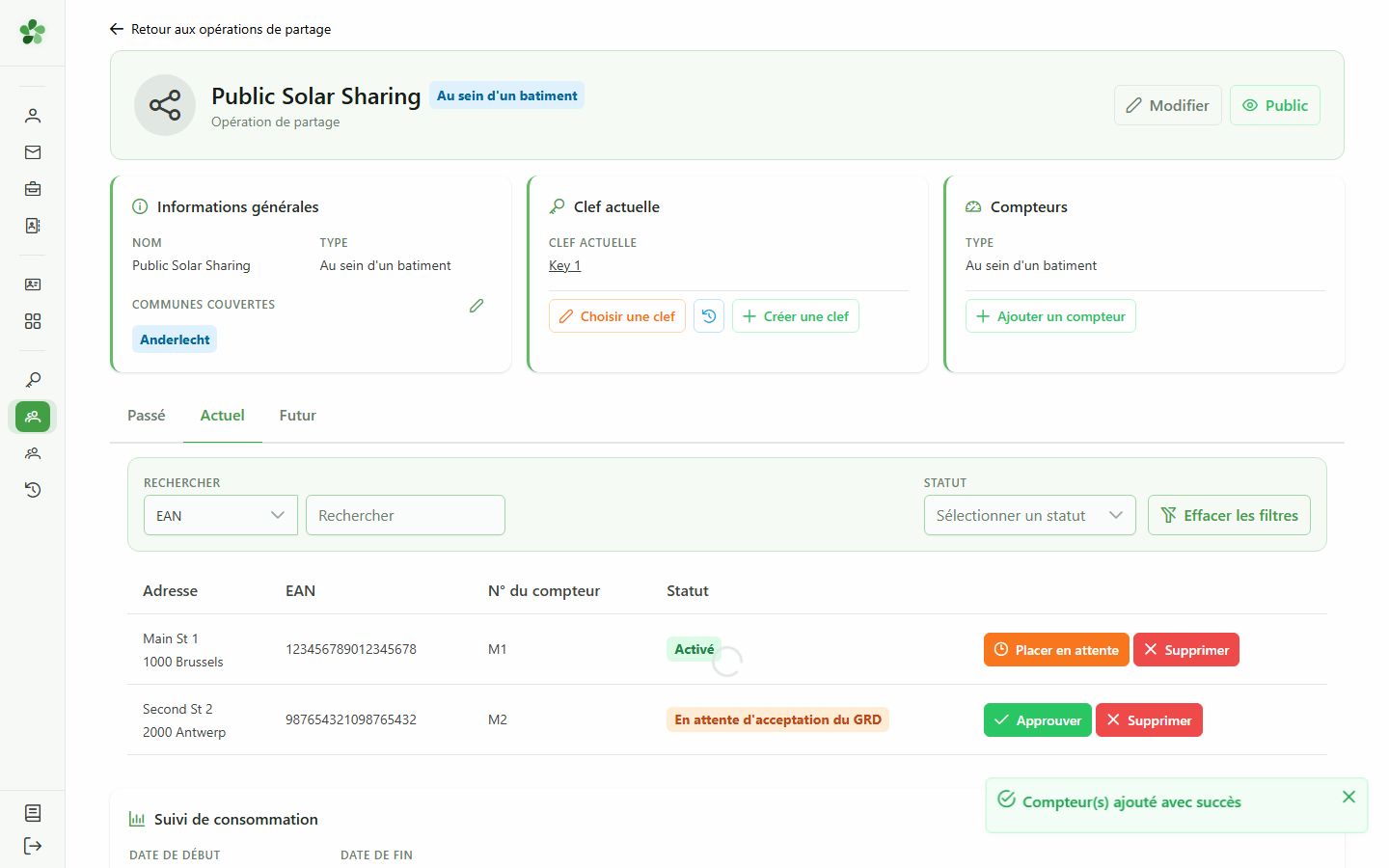Click the back arrow to sharing operations

pos(117,29)
